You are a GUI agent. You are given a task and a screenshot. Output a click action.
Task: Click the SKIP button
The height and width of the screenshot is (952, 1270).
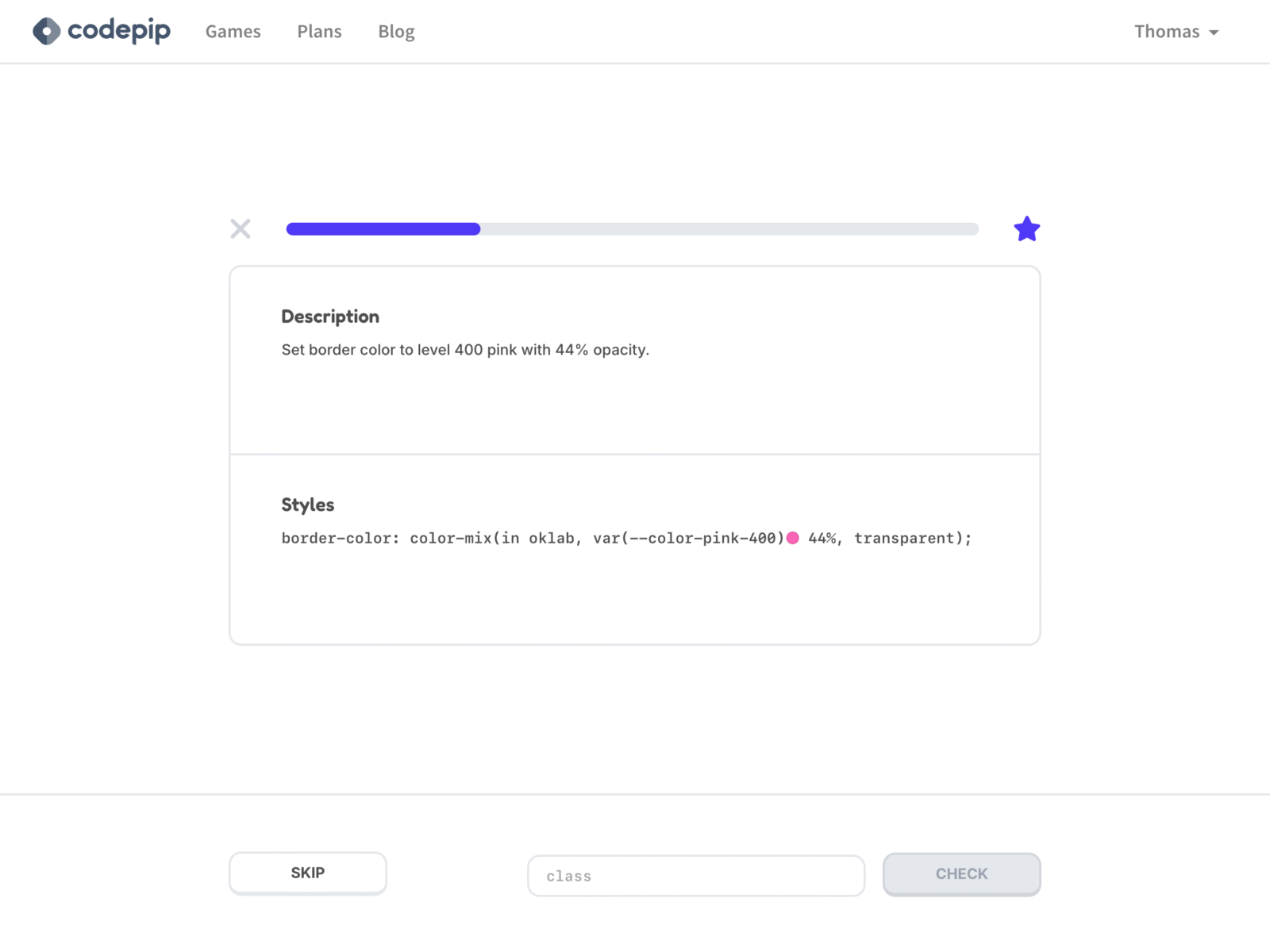pyautogui.click(x=308, y=873)
